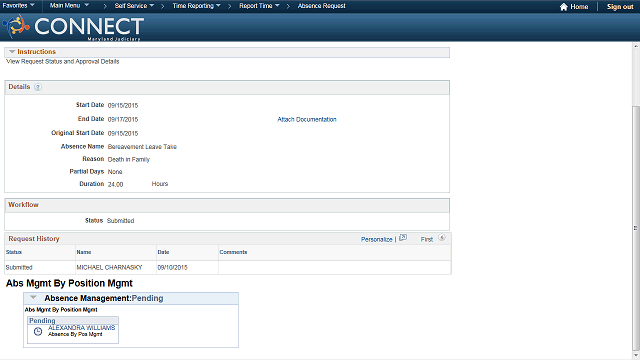Click the End Date value 09/17/2015
The height and width of the screenshot is (360, 640).
[123, 119]
